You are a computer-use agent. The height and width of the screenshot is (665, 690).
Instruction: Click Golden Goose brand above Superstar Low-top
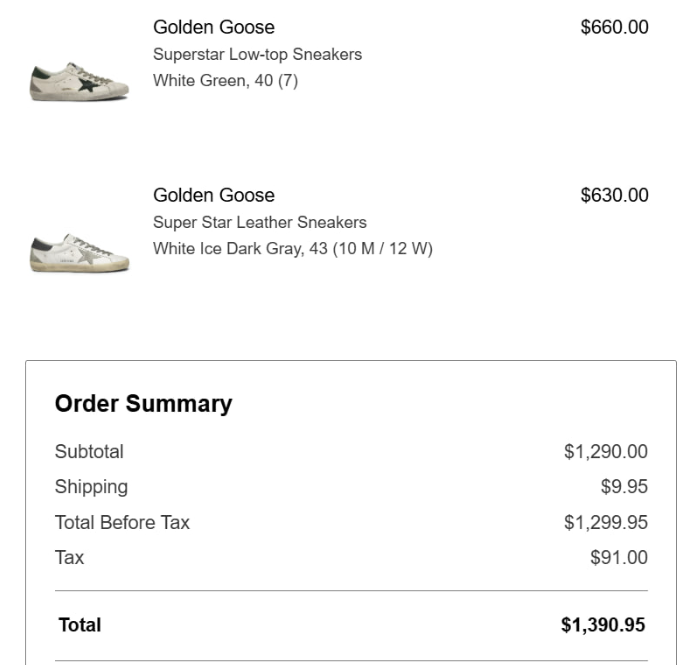[x=213, y=27]
